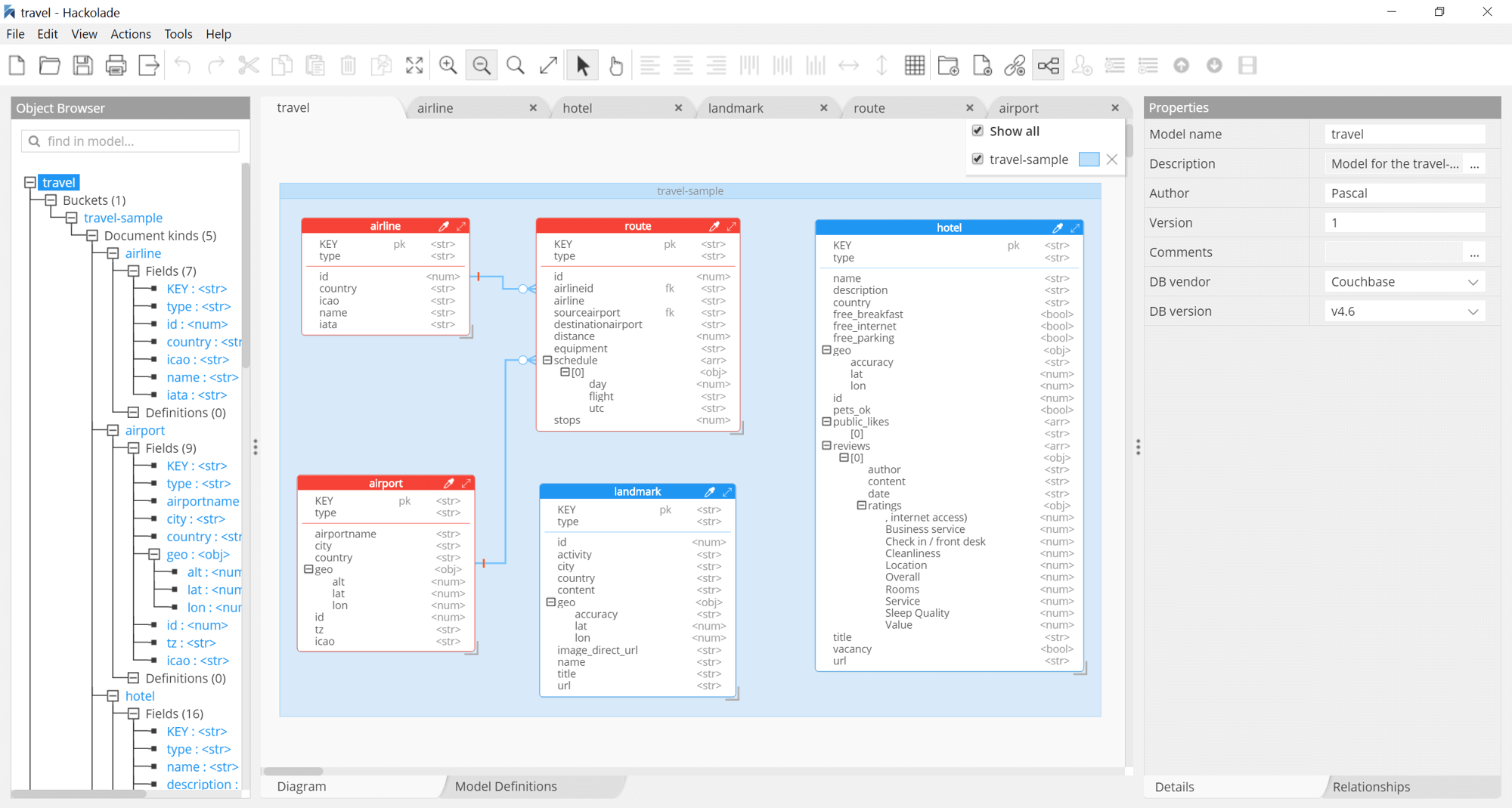Zoom in with magnifier plus icon
This screenshot has width=1512, height=808.
point(448,66)
